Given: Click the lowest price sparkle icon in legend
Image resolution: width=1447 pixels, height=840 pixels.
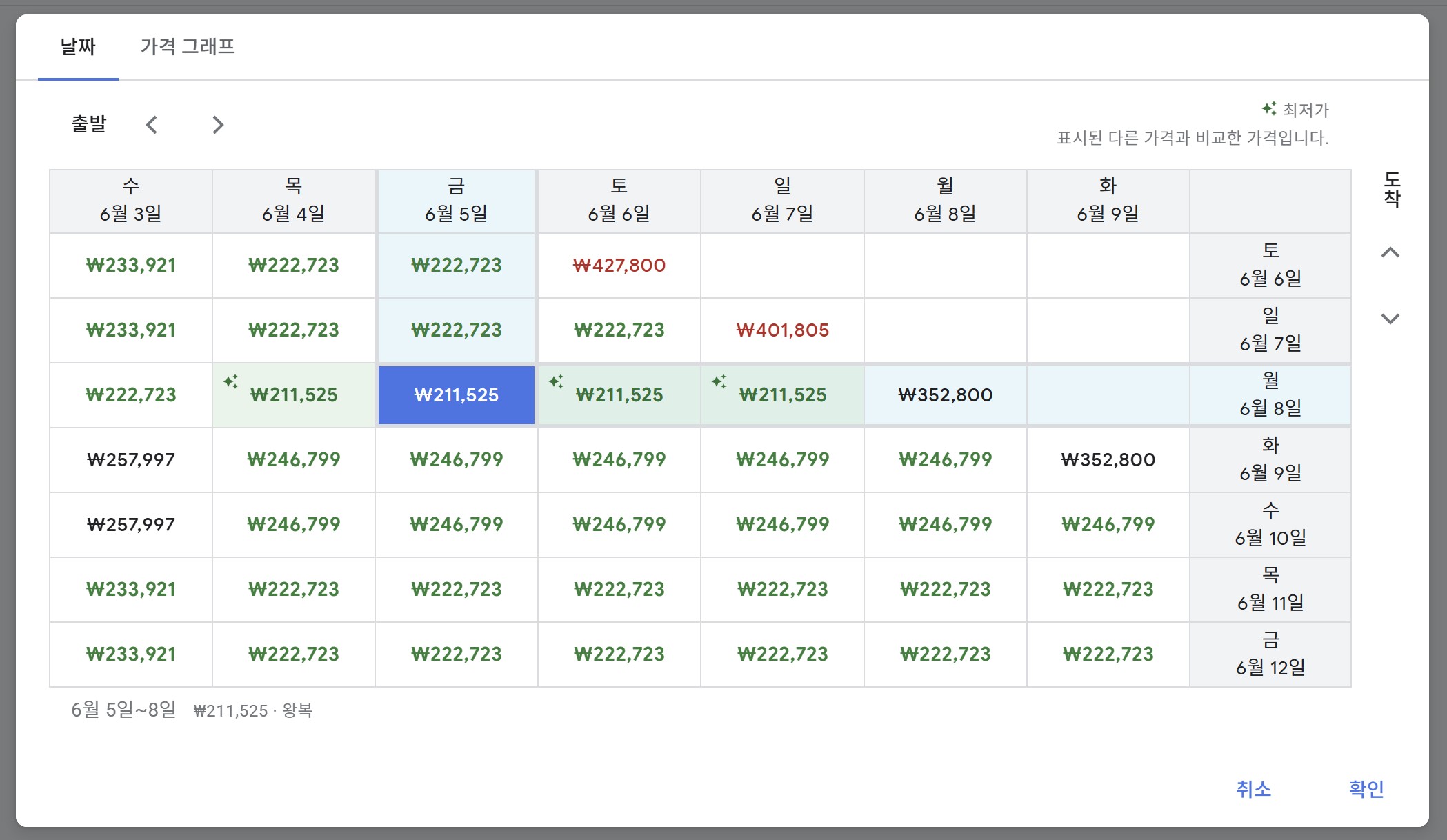Looking at the screenshot, I should point(1268,109).
